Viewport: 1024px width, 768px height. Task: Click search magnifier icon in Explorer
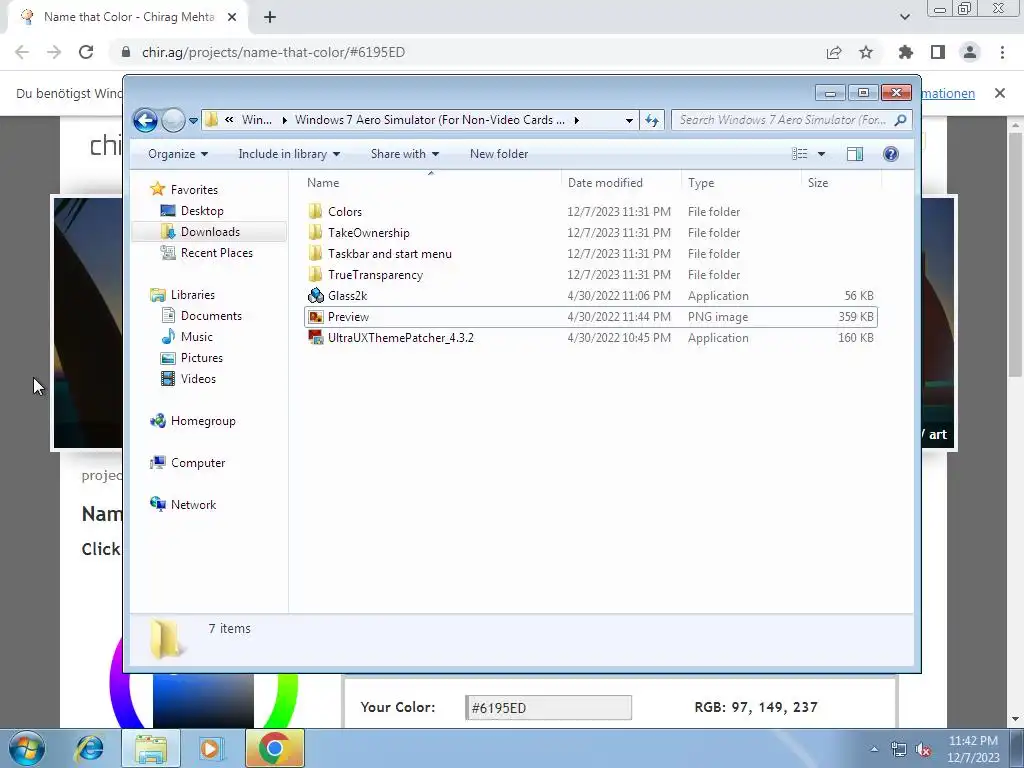click(x=901, y=120)
